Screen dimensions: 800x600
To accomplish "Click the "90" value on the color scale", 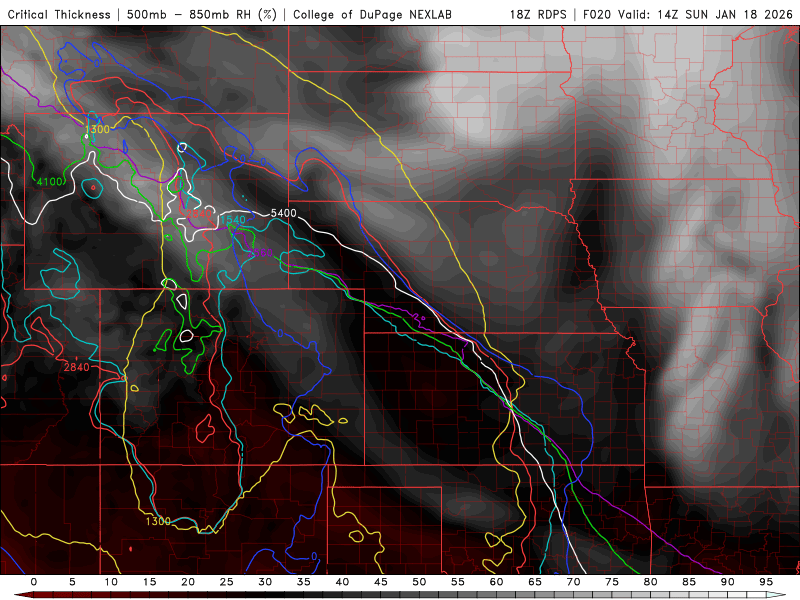I will point(728,582).
